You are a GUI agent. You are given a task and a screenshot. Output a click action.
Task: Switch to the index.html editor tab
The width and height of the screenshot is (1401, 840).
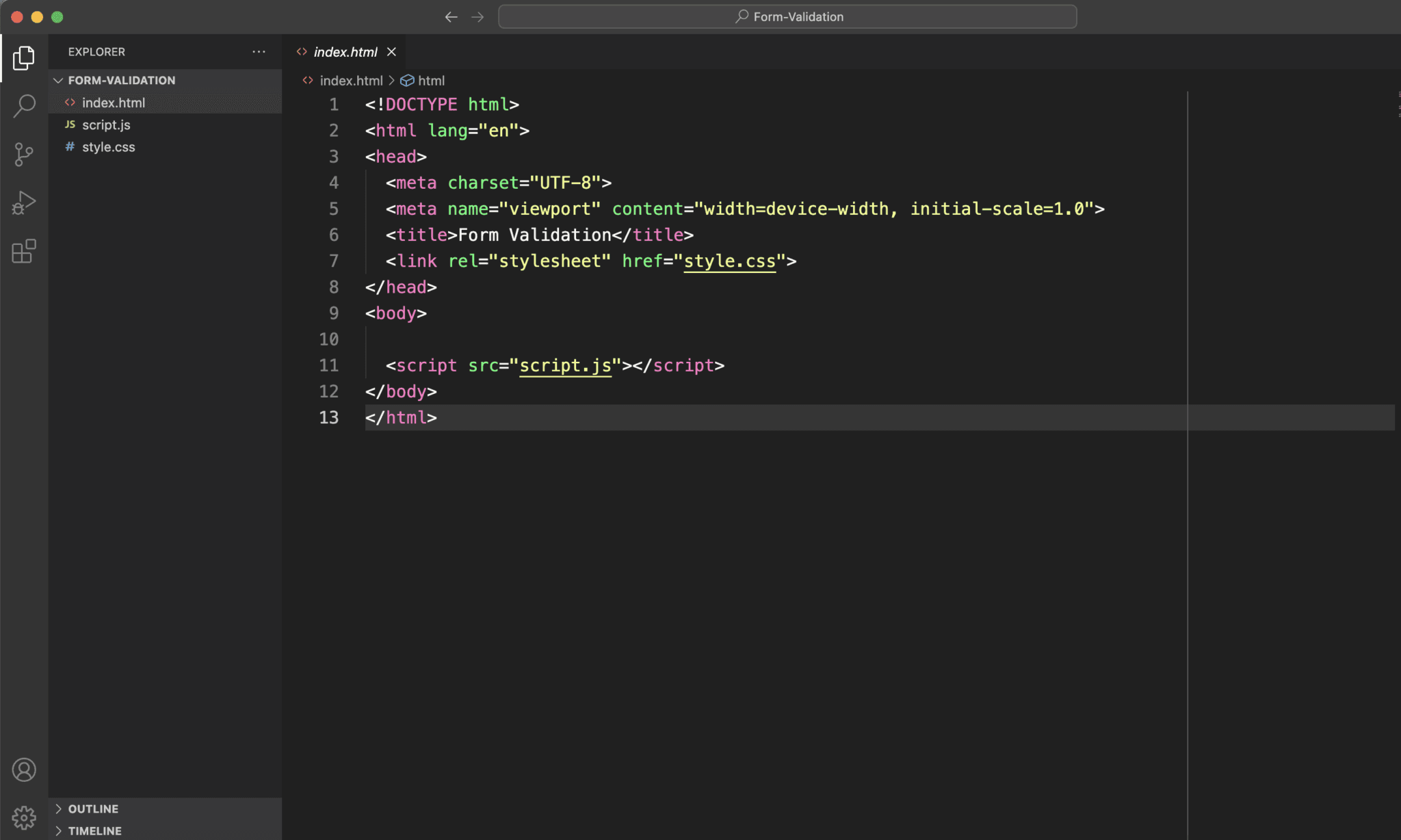pos(345,51)
